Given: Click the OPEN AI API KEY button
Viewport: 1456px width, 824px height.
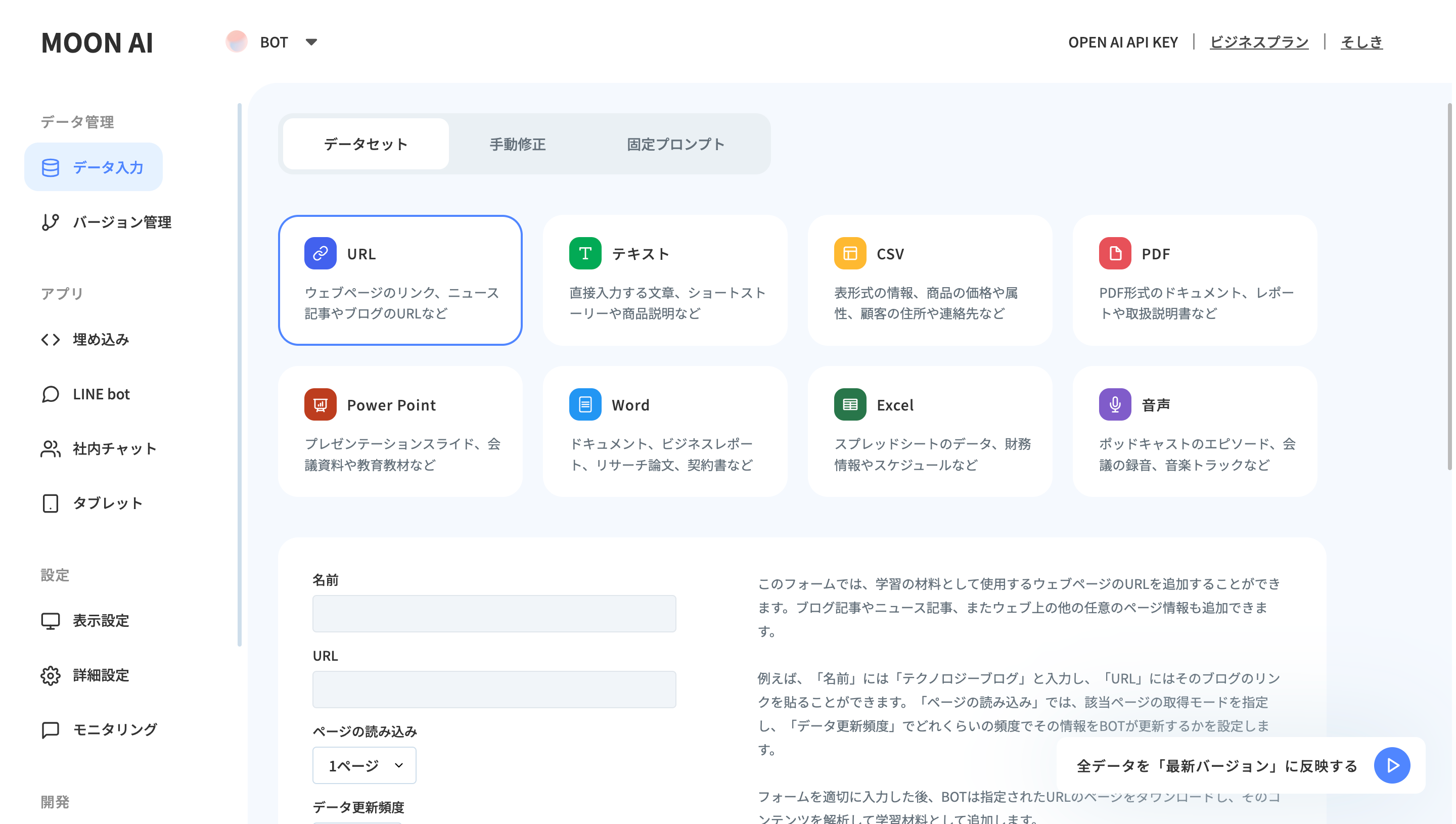Looking at the screenshot, I should [x=1123, y=42].
